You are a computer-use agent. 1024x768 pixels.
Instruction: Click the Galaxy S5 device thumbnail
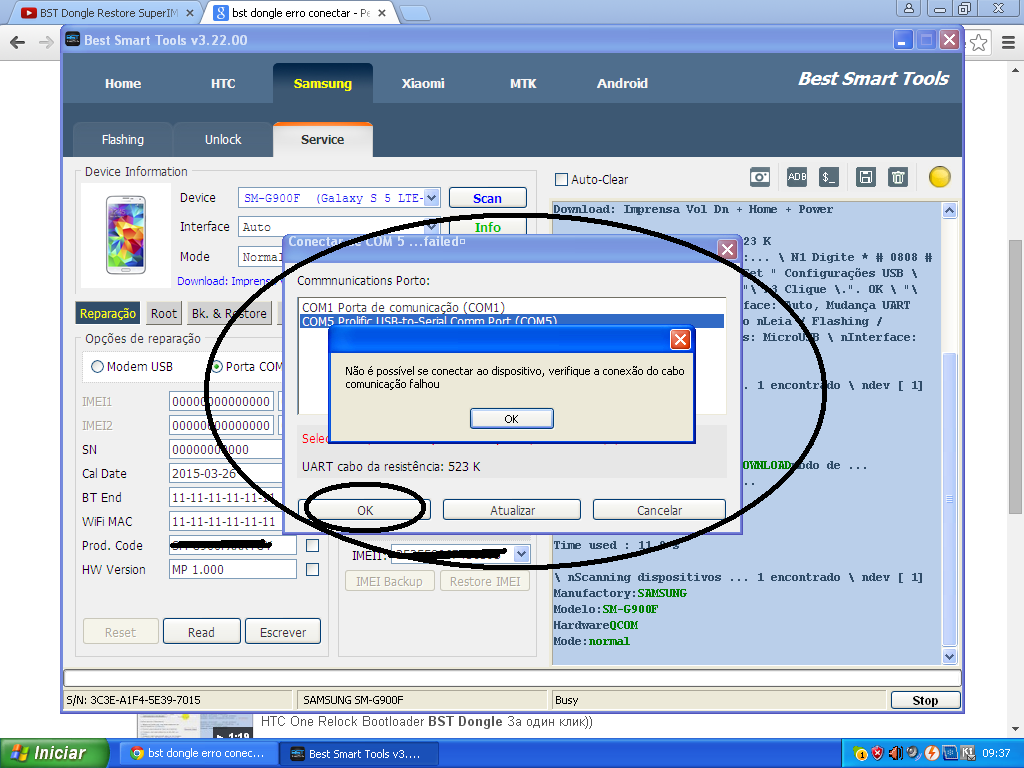tap(125, 235)
